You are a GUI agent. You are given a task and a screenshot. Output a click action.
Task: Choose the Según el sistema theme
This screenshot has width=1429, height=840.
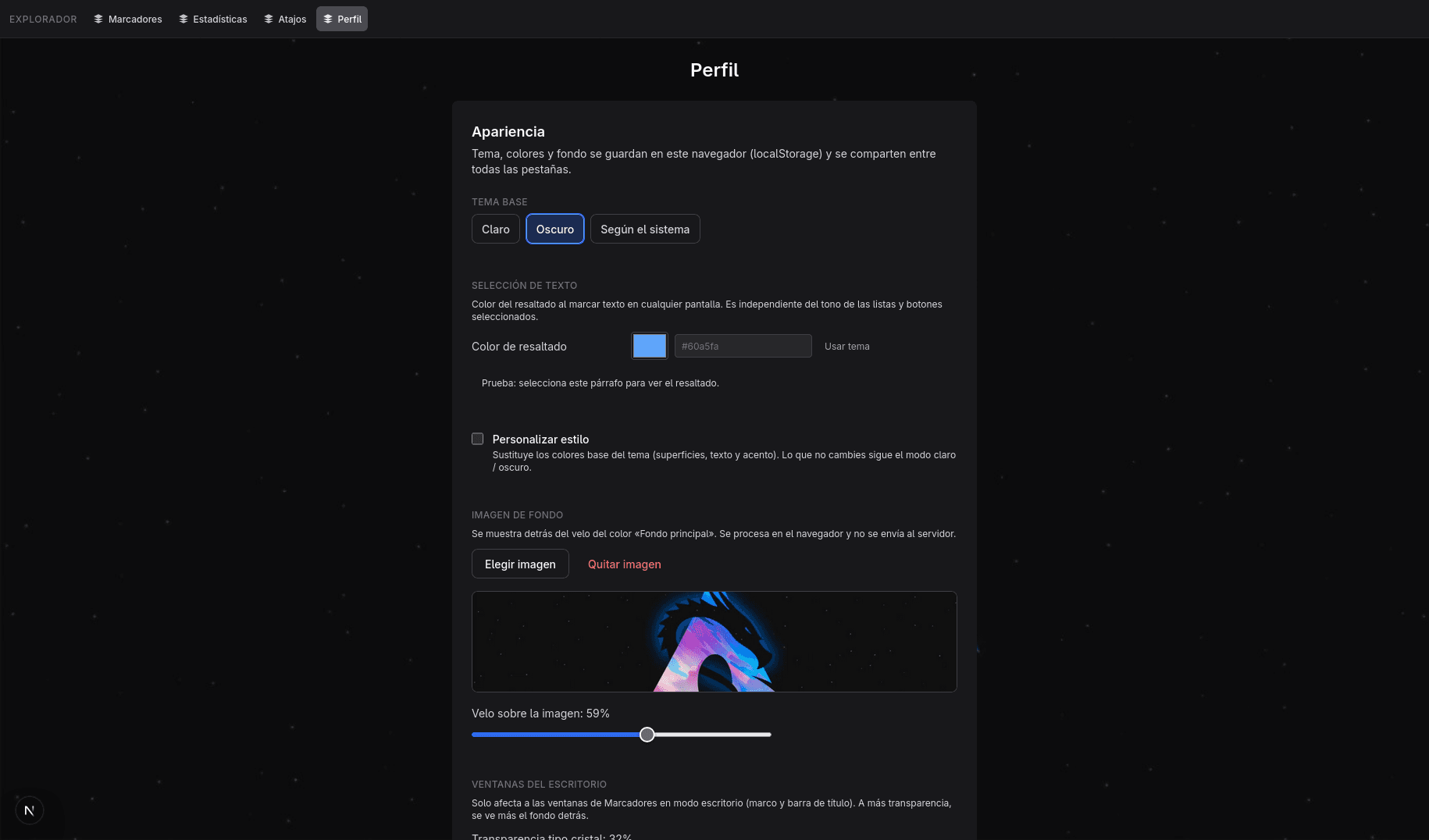[x=645, y=229]
